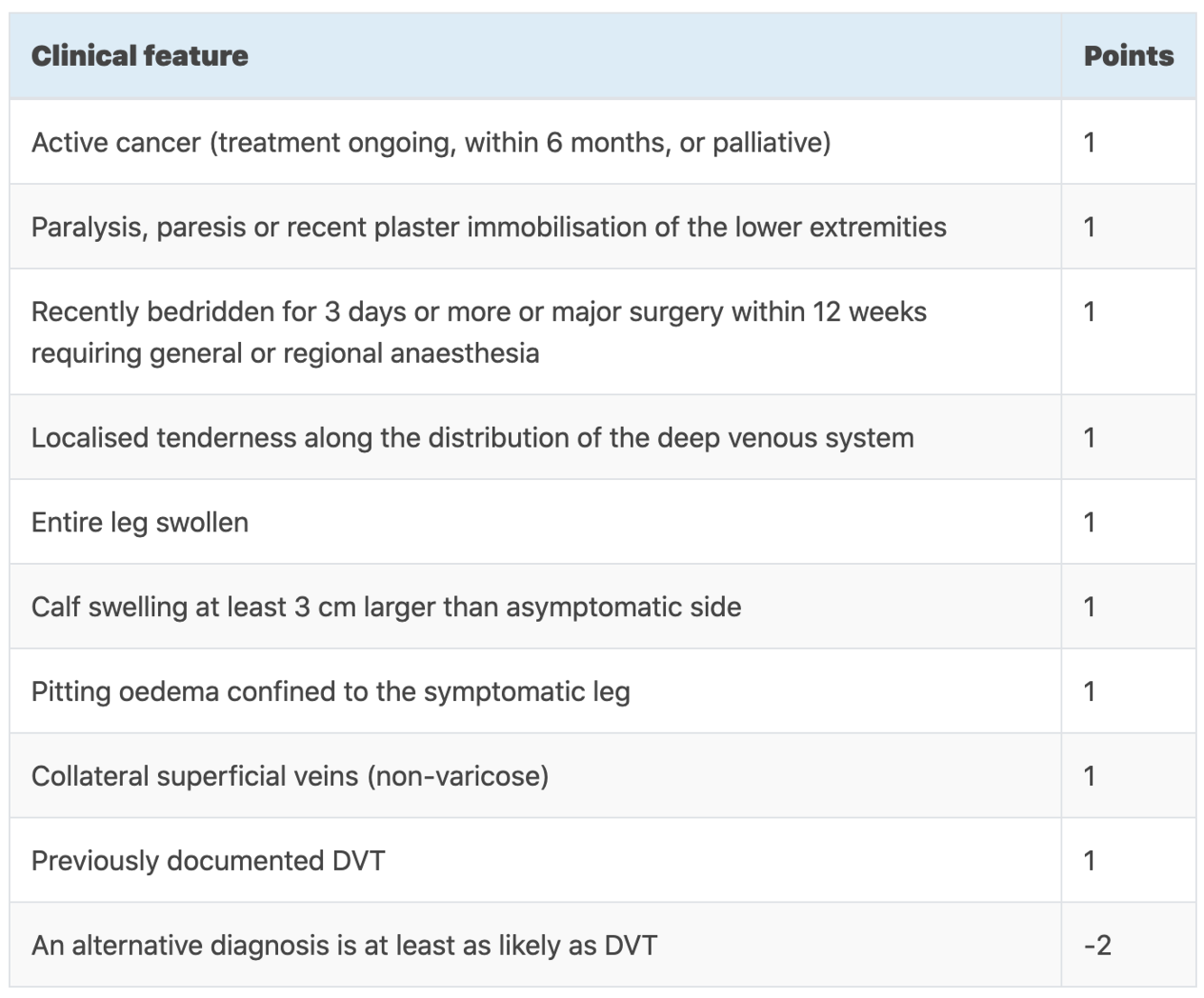Select the Entire leg swollen row

(x=603, y=522)
